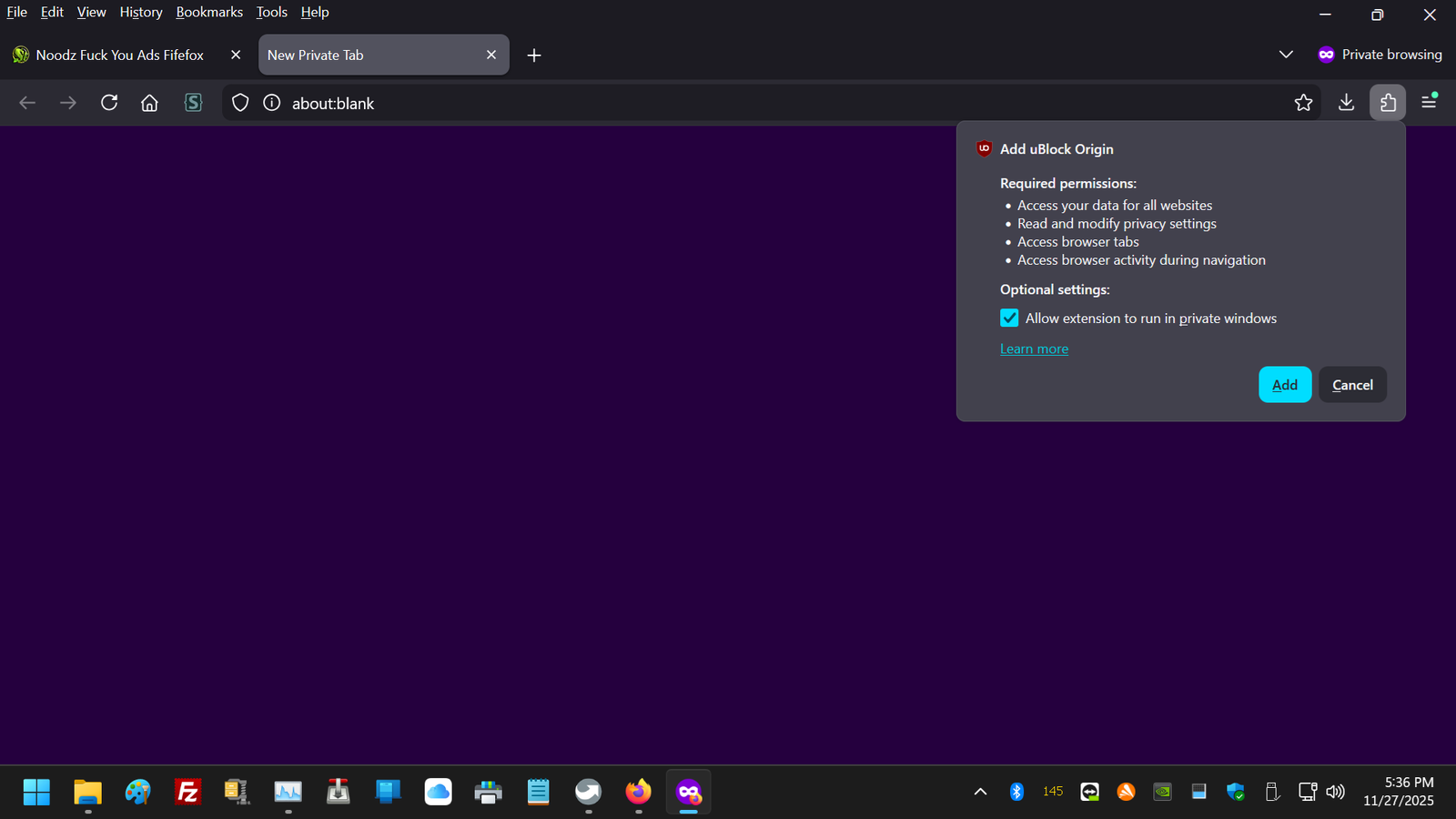Click the Reload page icon
This screenshot has height=819, width=1456.
(109, 103)
